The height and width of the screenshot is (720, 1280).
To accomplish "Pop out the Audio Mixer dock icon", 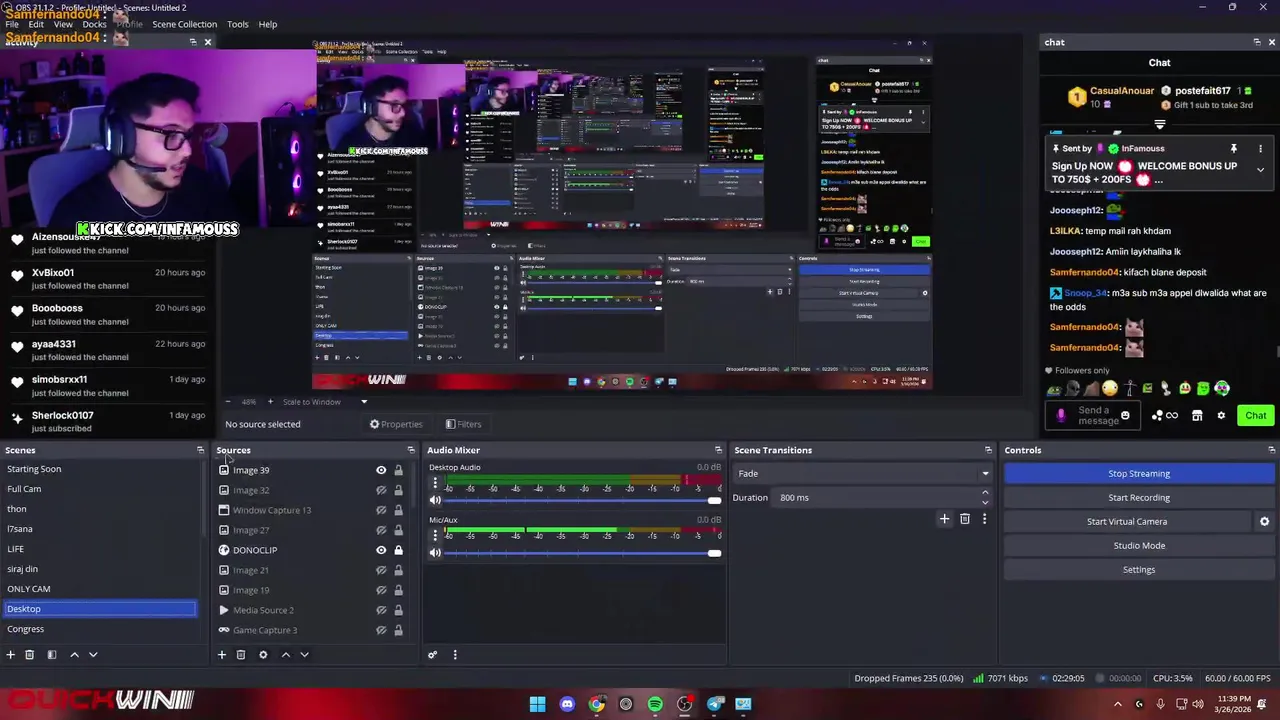I will (718, 450).
